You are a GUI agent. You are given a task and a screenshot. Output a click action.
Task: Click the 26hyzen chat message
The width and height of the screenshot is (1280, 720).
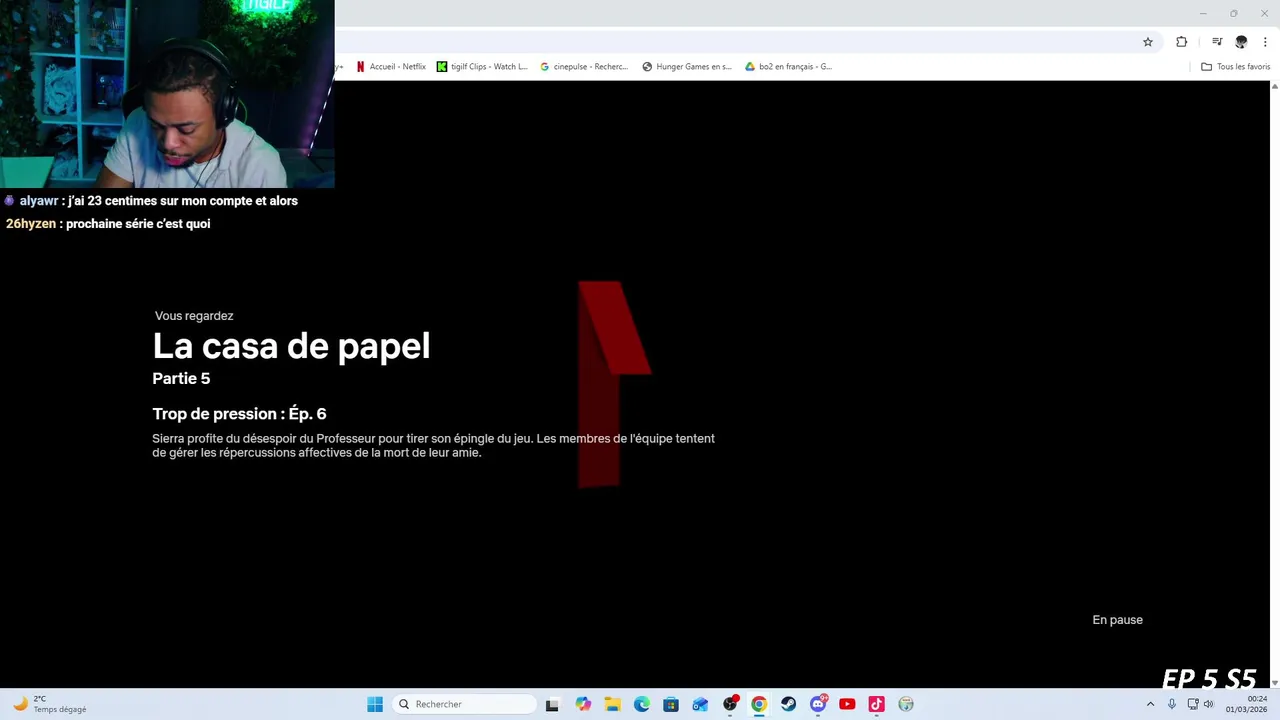click(108, 224)
